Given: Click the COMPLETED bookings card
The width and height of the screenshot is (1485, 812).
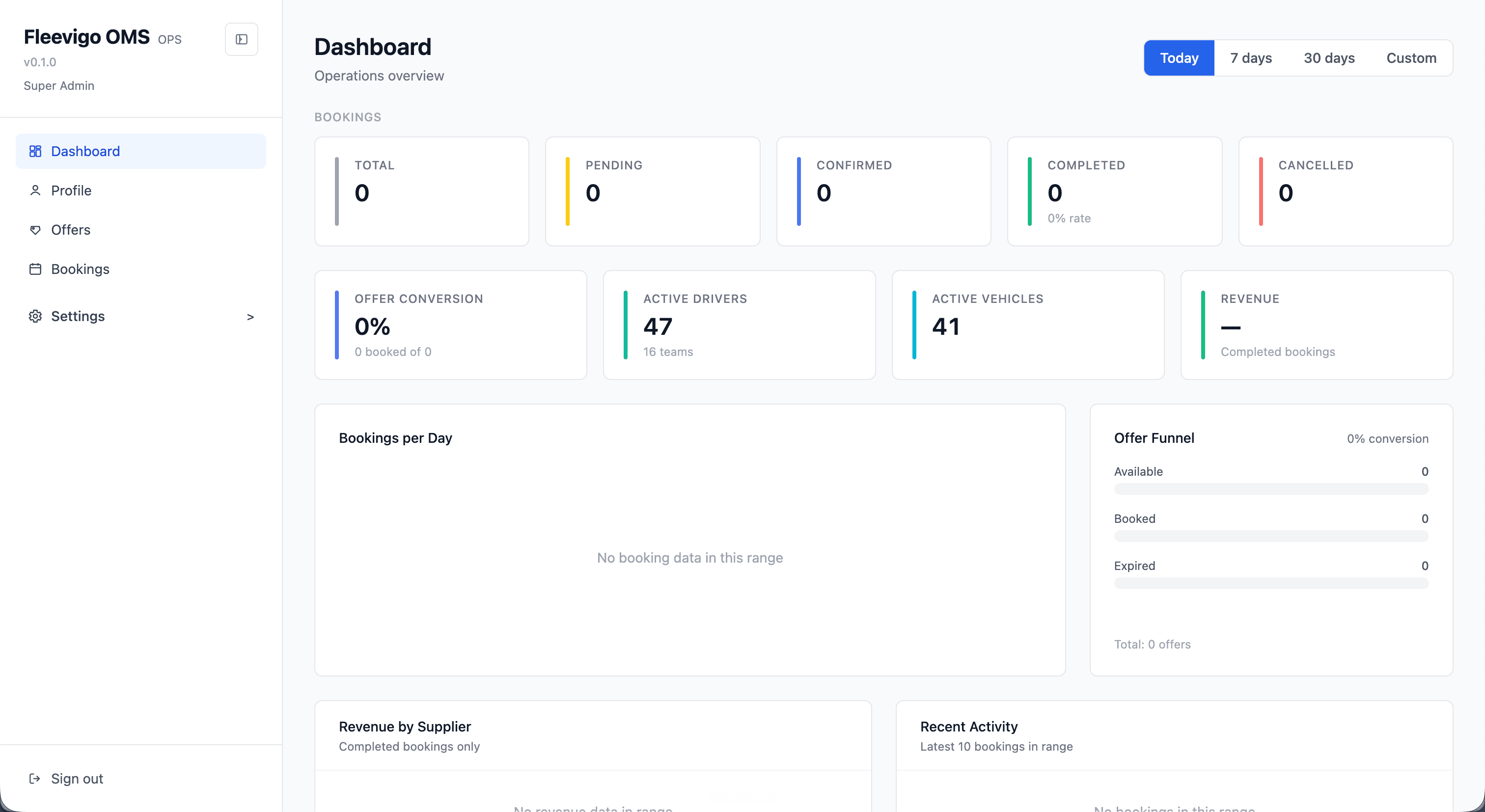Looking at the screenshot, I should pyautogui.click(x=1114, y=191).
